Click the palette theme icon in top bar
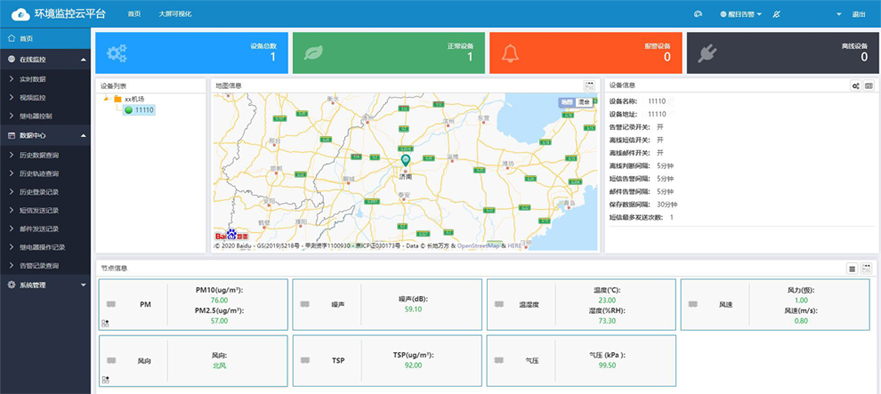Image resolution: width=881 pixels, height=394 pixels. coord(698,14)
